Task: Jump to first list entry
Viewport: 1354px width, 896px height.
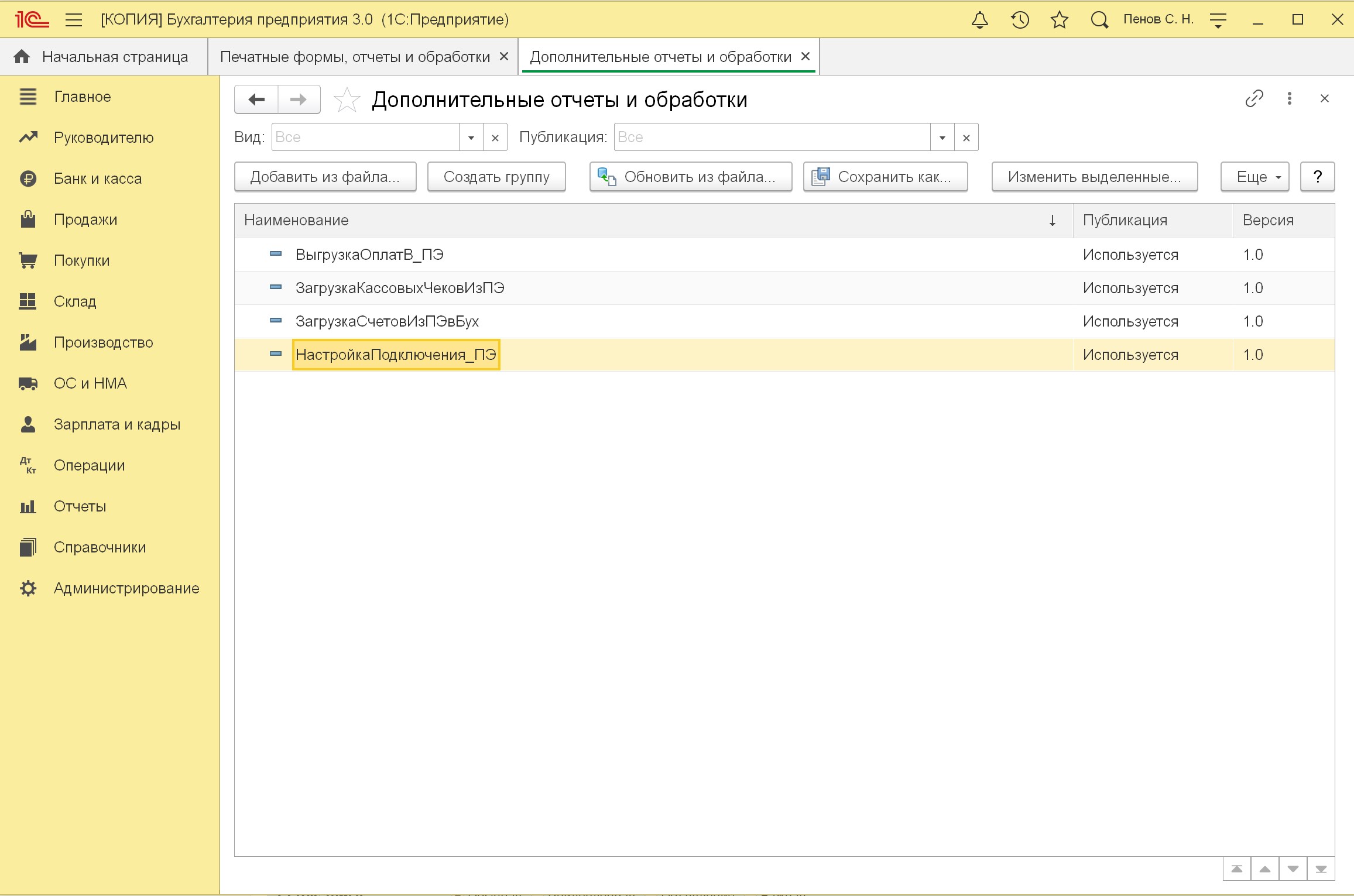Action: tap(1237, 869)
